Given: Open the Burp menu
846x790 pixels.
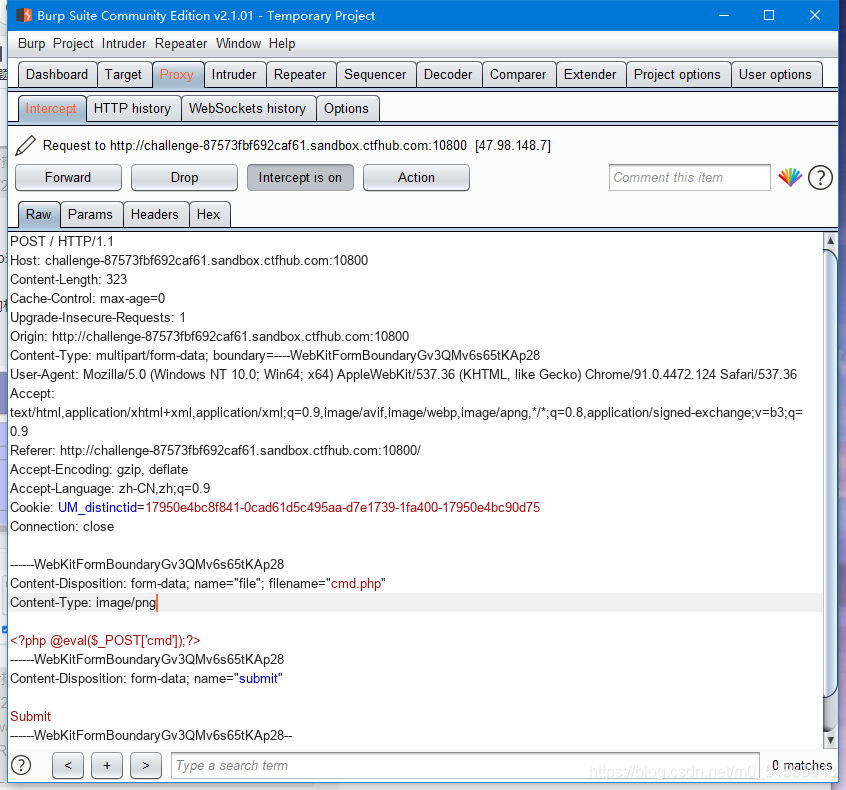Looking at the screenshot, I should pos(31,44).
